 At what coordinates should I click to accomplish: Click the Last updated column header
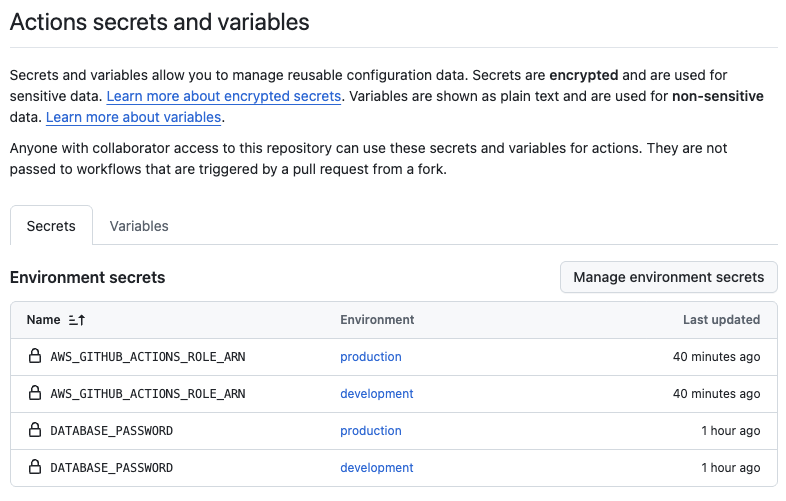(721, 320)
